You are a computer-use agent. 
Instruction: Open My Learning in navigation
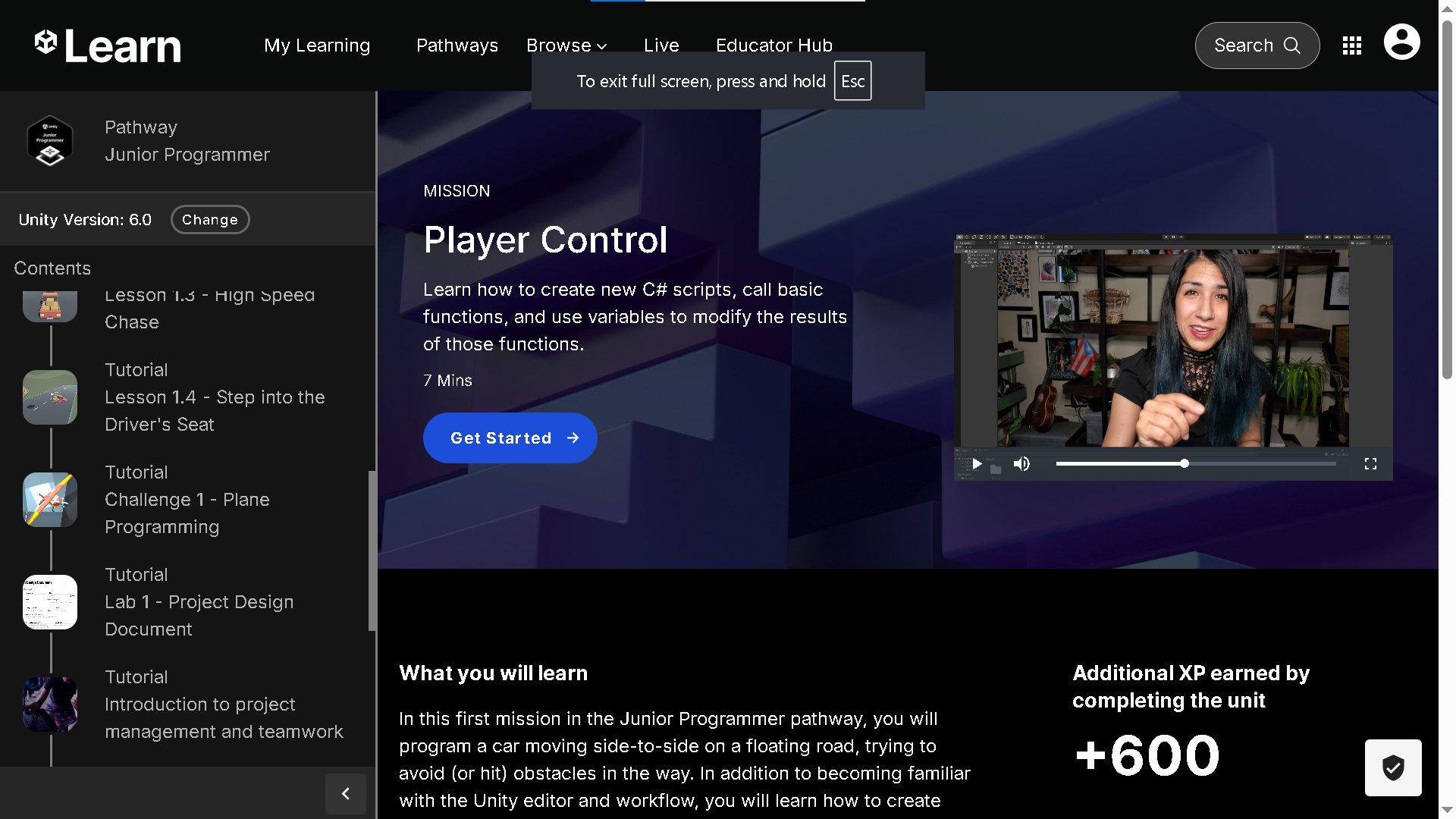[x=317, y=45]
